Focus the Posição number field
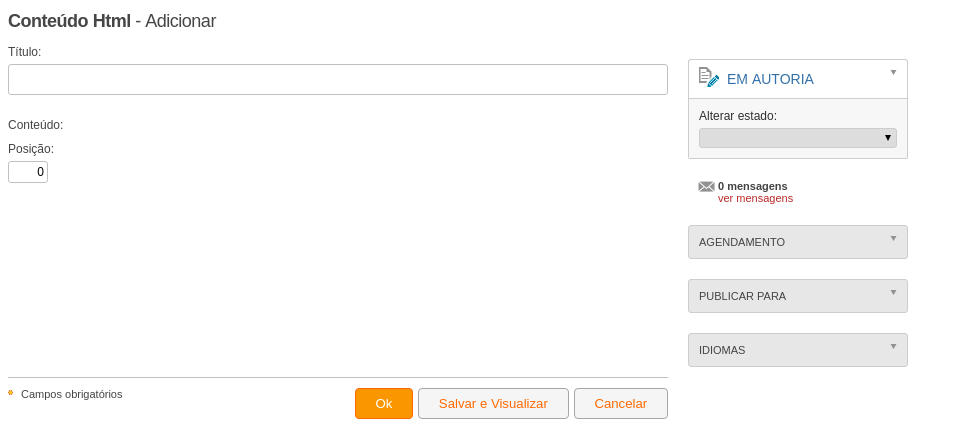 (x=28, y=172)
